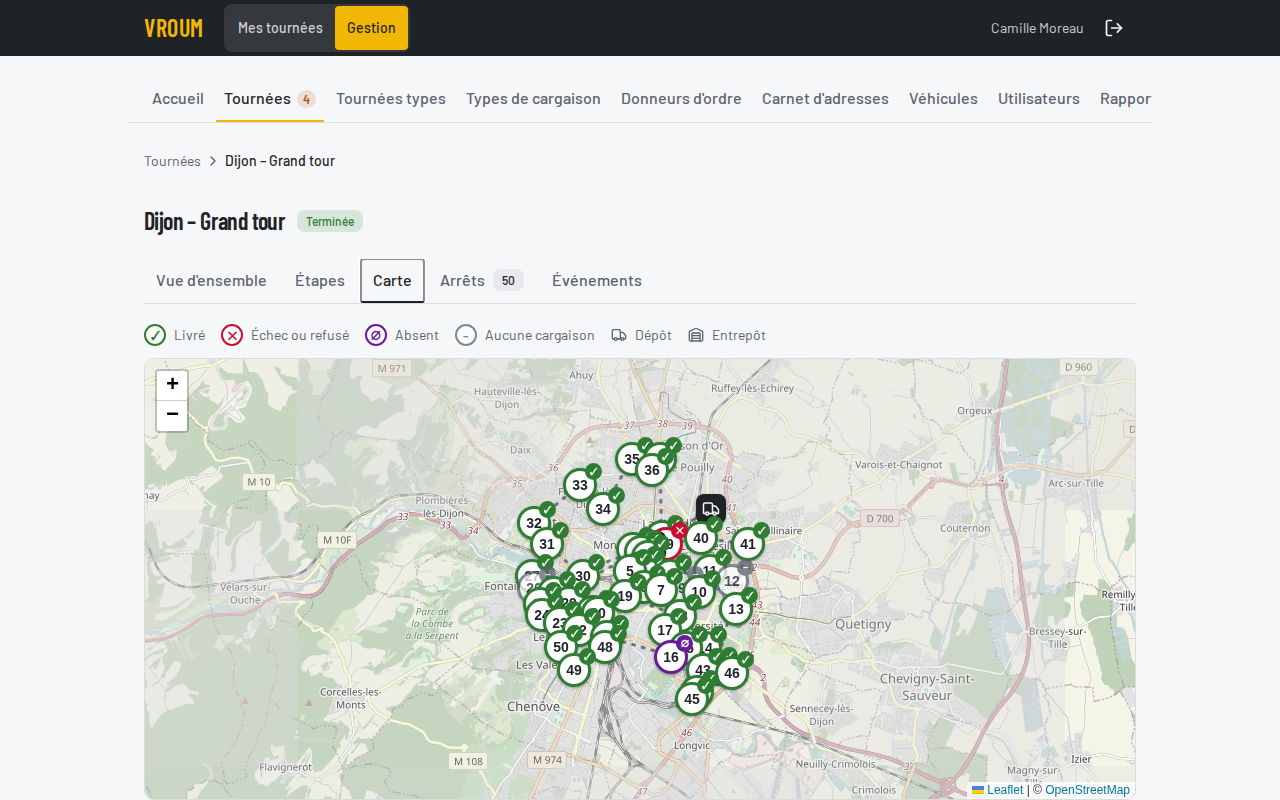The image size is (1280, 800).
Task: Open the Étapes sub-tab
Action: click(320, 280)
